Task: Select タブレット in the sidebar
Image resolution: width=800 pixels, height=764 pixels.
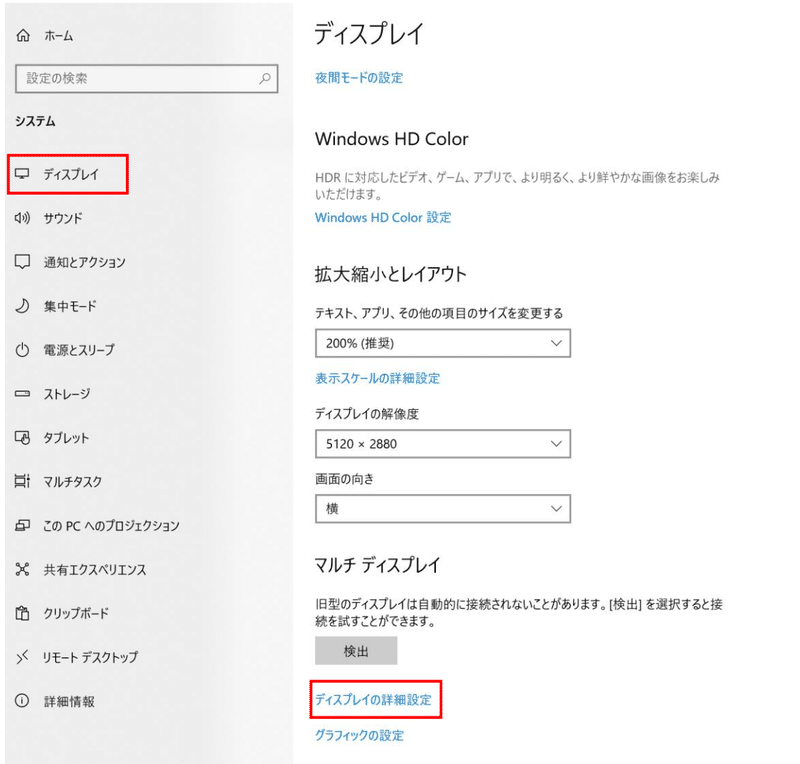Action: point(66,438)
